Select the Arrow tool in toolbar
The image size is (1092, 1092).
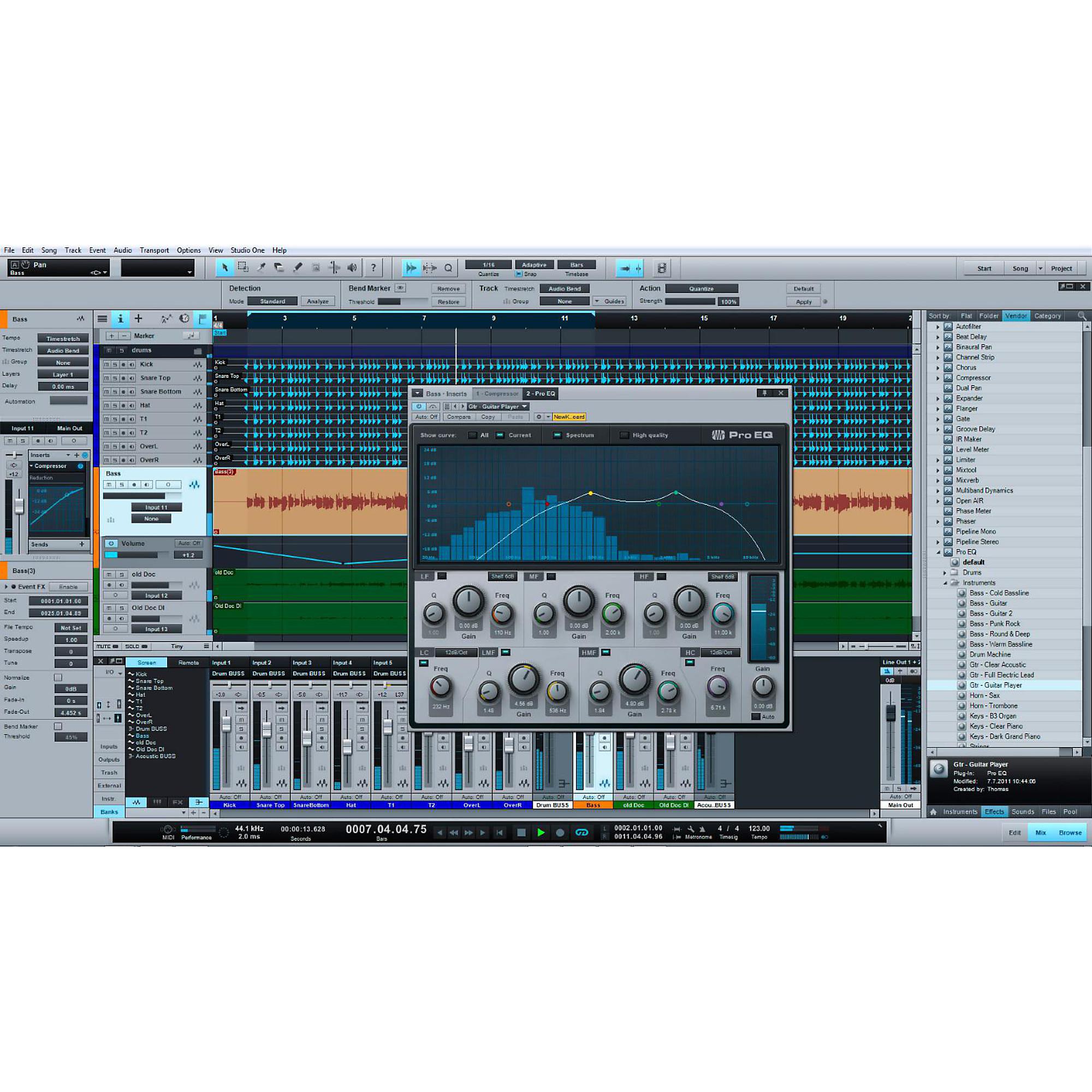click(224, 268)
